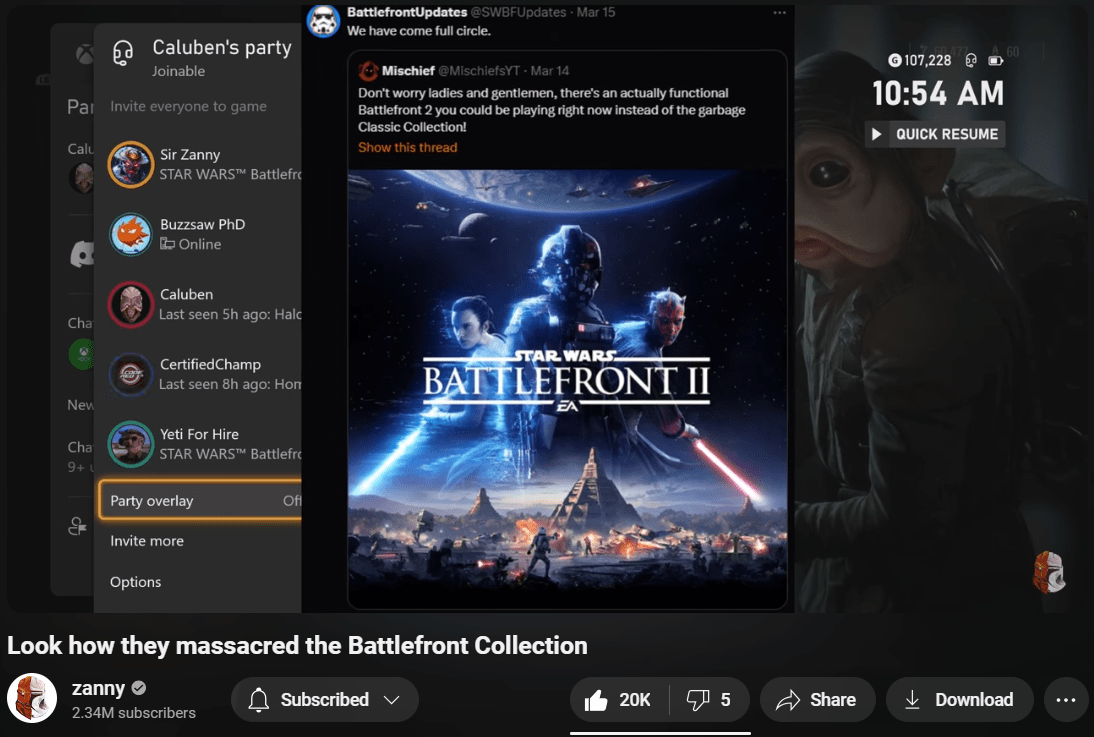Open CertifiedChamp's profile avatar
This screenshot has height=737, width=1094.
point(130,374)
